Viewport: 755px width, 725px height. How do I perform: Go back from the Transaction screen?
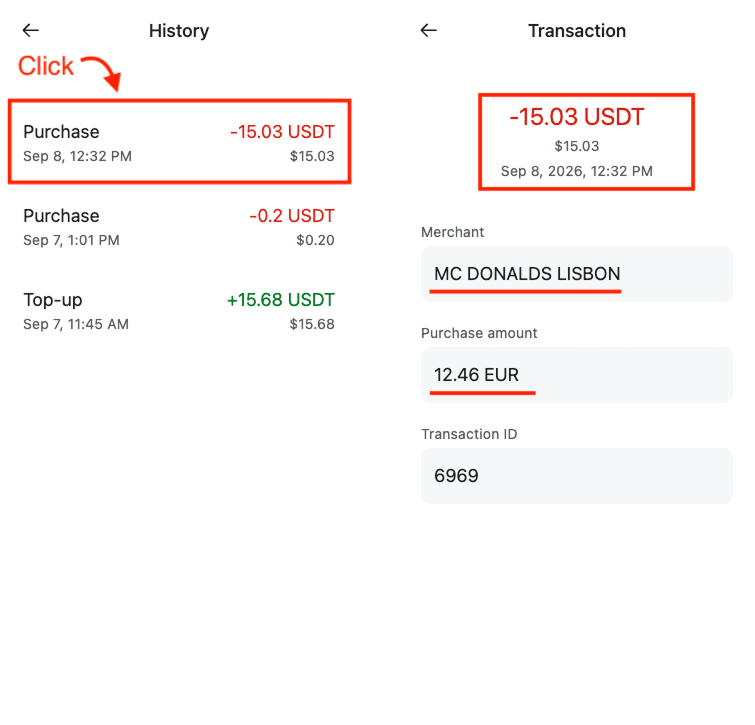click(429, 31)
